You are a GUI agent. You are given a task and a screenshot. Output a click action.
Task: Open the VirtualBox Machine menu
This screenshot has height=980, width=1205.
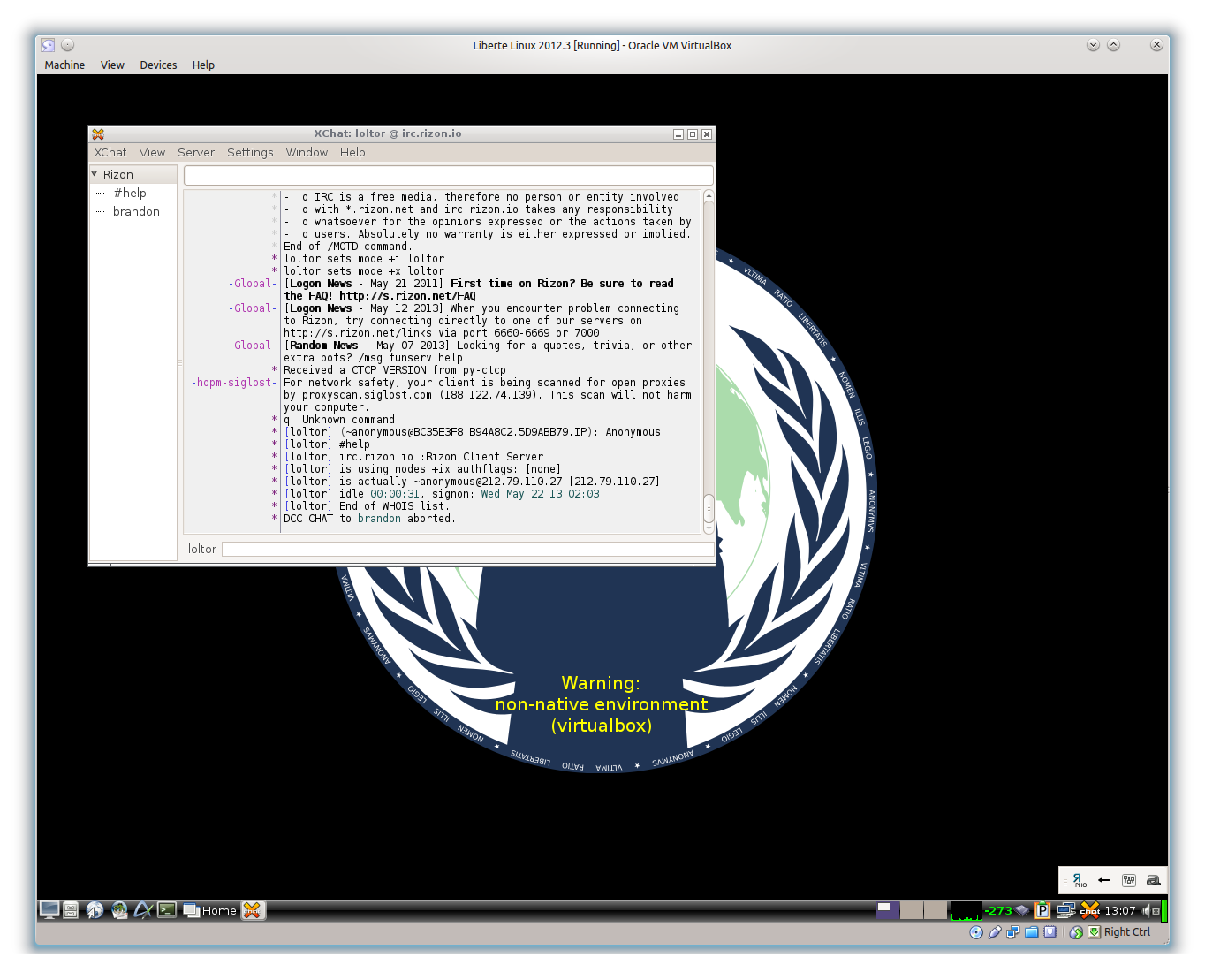pos(64,65)
